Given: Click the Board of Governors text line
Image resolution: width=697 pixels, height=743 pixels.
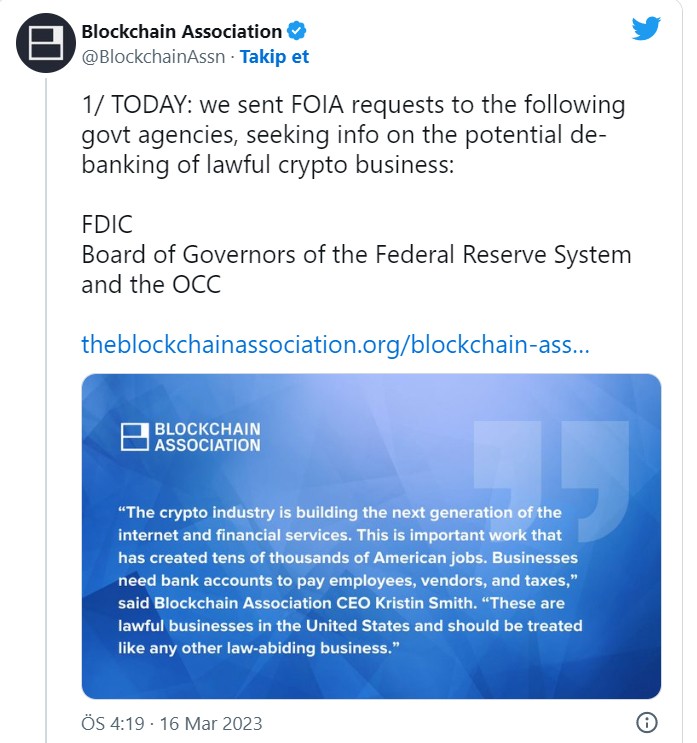Looking at the screenshot, I should [356, 254].
